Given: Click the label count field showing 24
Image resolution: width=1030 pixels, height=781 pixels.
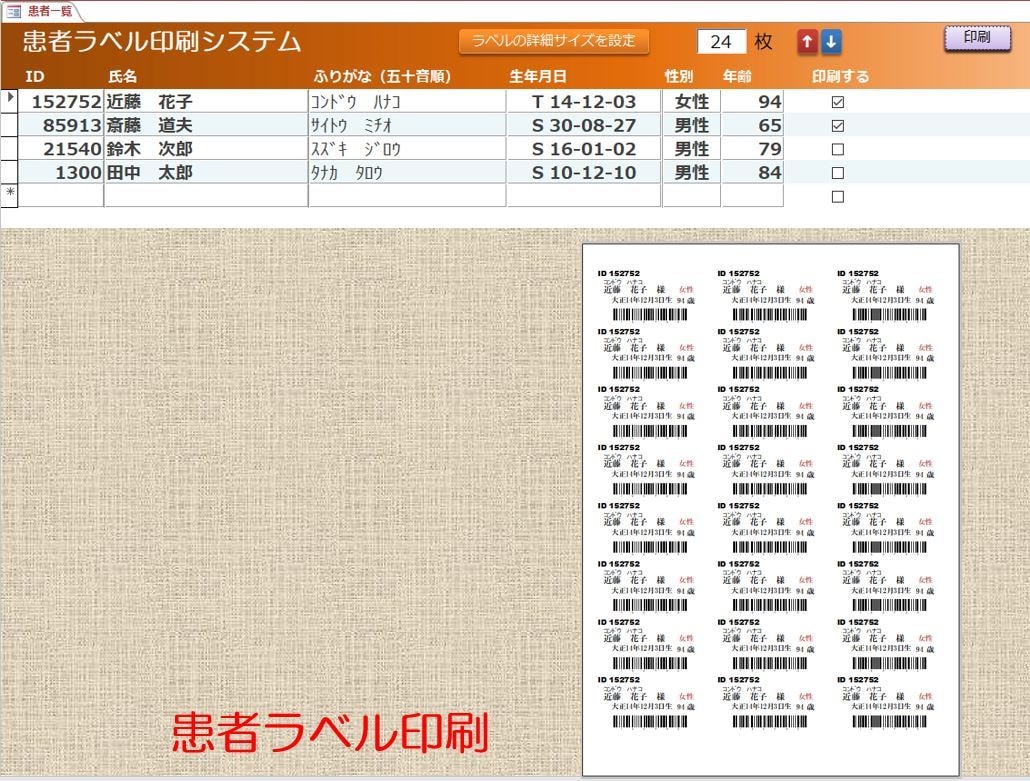Looking at the screenshot, I should (721, 42).
